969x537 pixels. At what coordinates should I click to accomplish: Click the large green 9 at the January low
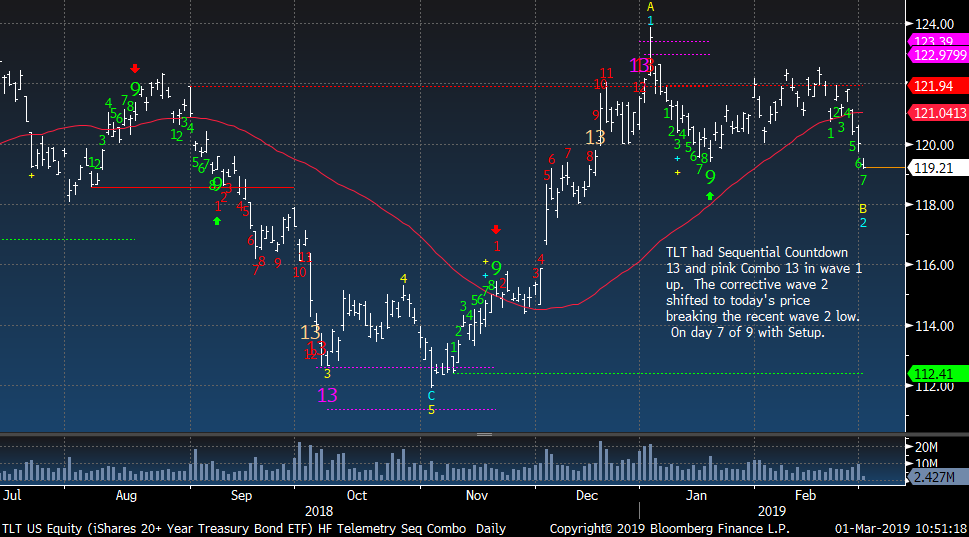pos(711,178)
